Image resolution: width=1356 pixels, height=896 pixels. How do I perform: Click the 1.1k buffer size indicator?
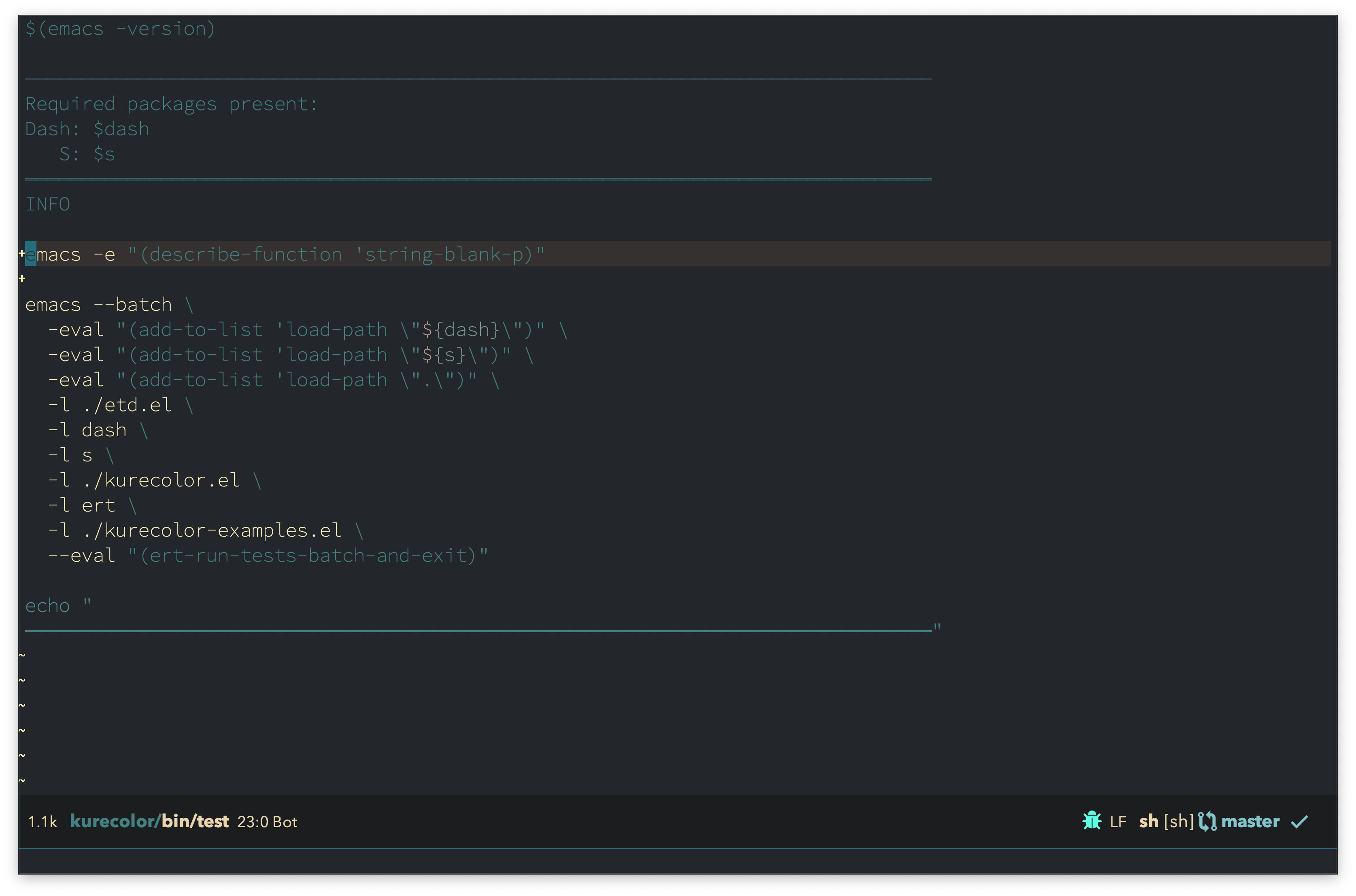coord(43,822)
